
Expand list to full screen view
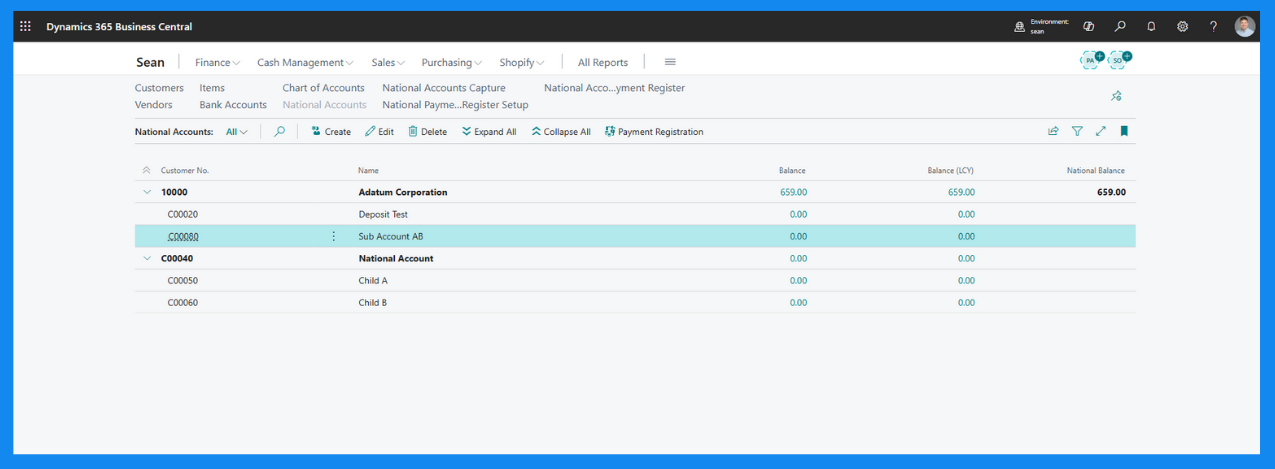click(1101, 131)
